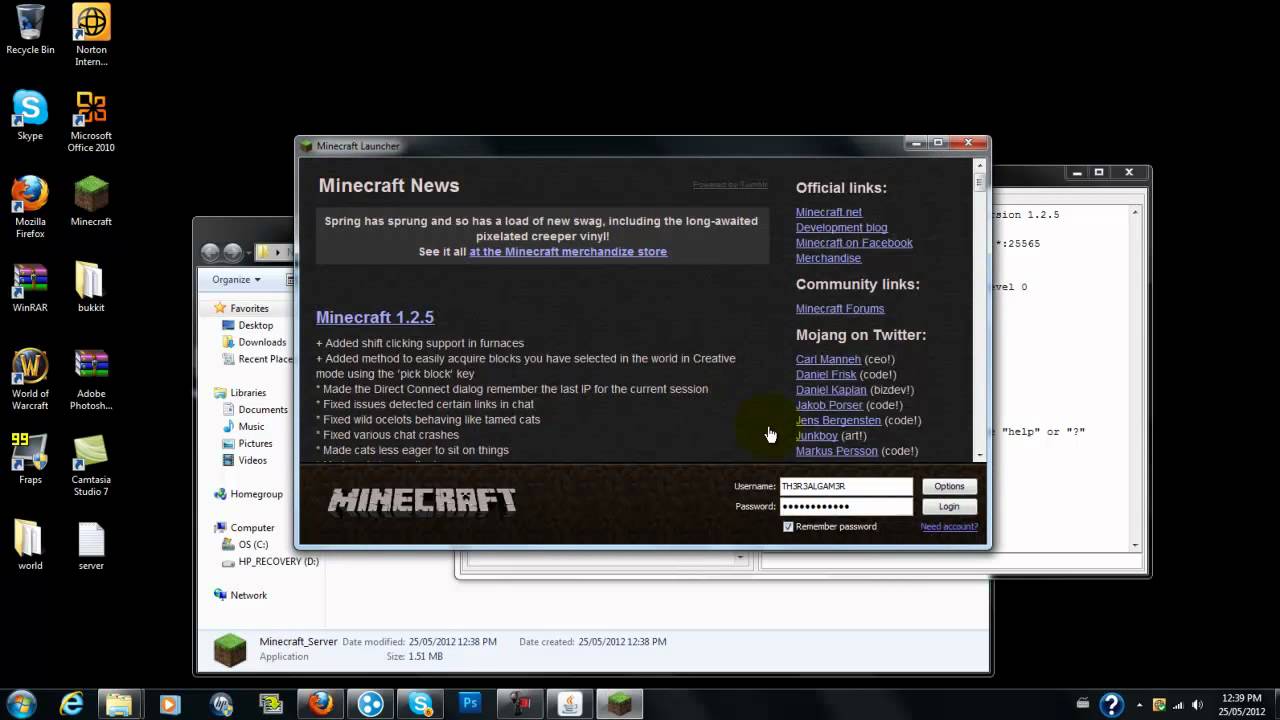
Task: Select HP_RECOVERY (D:) drive in Explorer
Action: 278,562
